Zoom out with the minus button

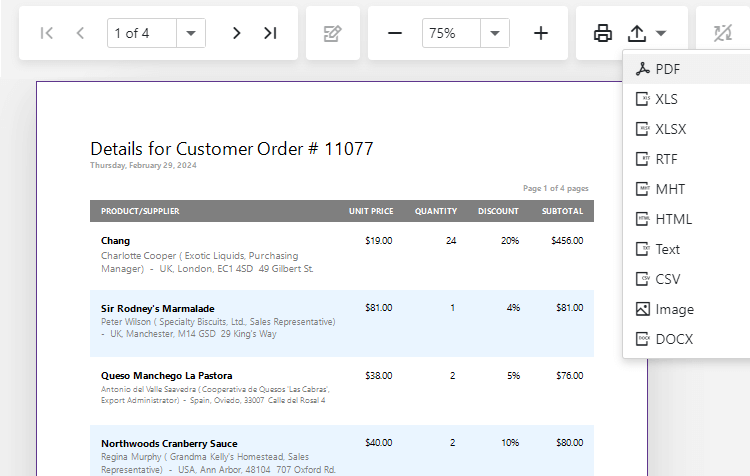pos(395,33)
